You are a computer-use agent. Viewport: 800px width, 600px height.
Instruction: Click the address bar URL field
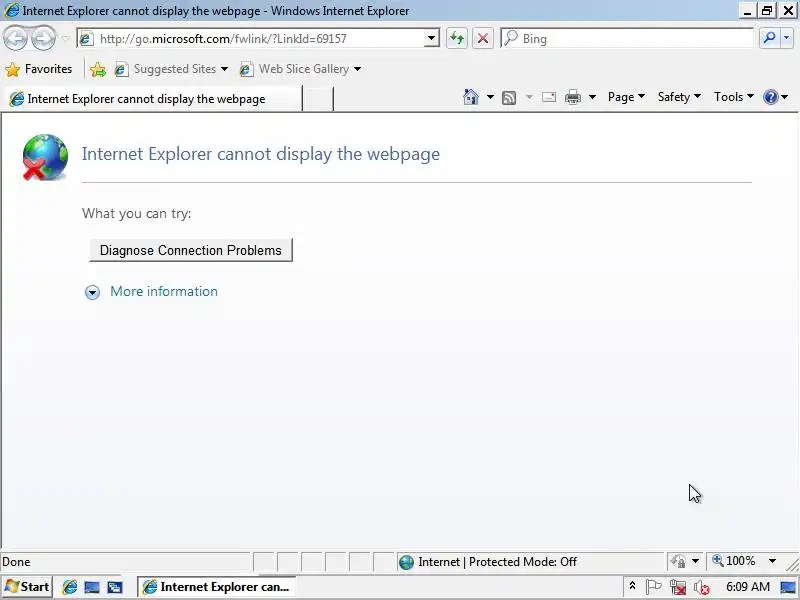pyautogui.click(x=260, y=39)
